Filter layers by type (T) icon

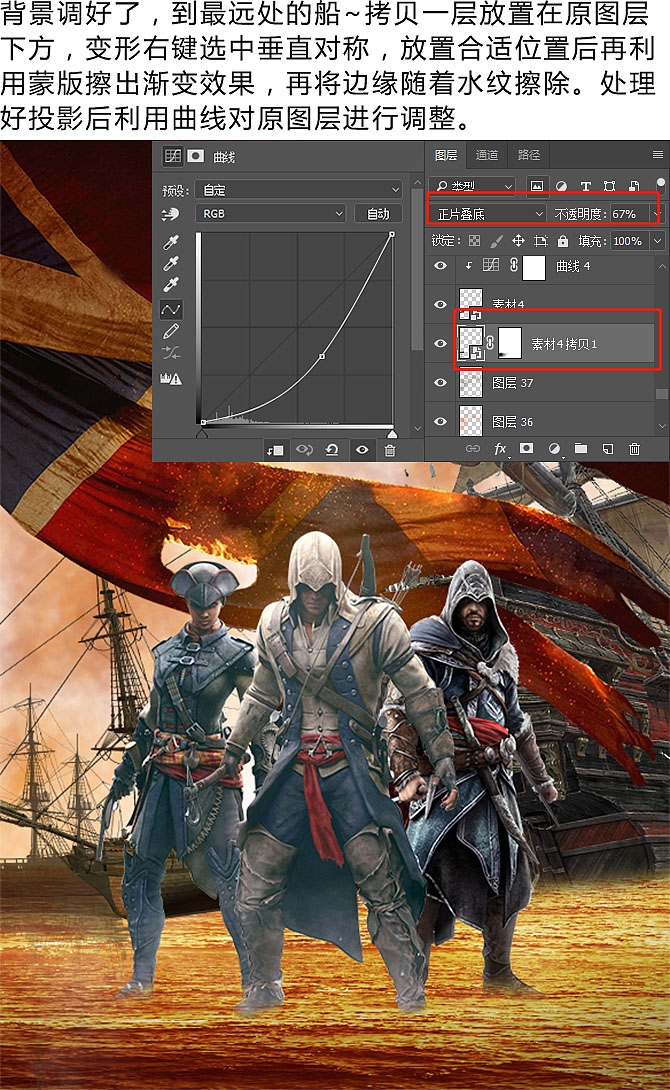click(585, 186)
